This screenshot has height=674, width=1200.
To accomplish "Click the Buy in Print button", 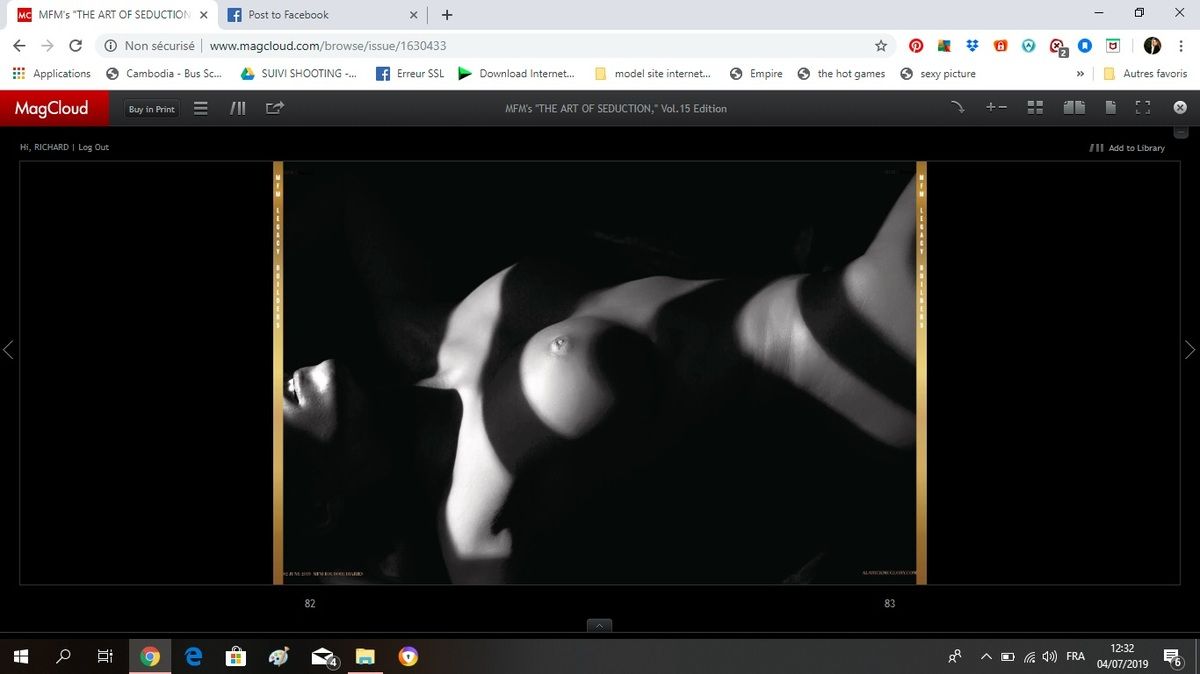I will [x=151, y=109].
